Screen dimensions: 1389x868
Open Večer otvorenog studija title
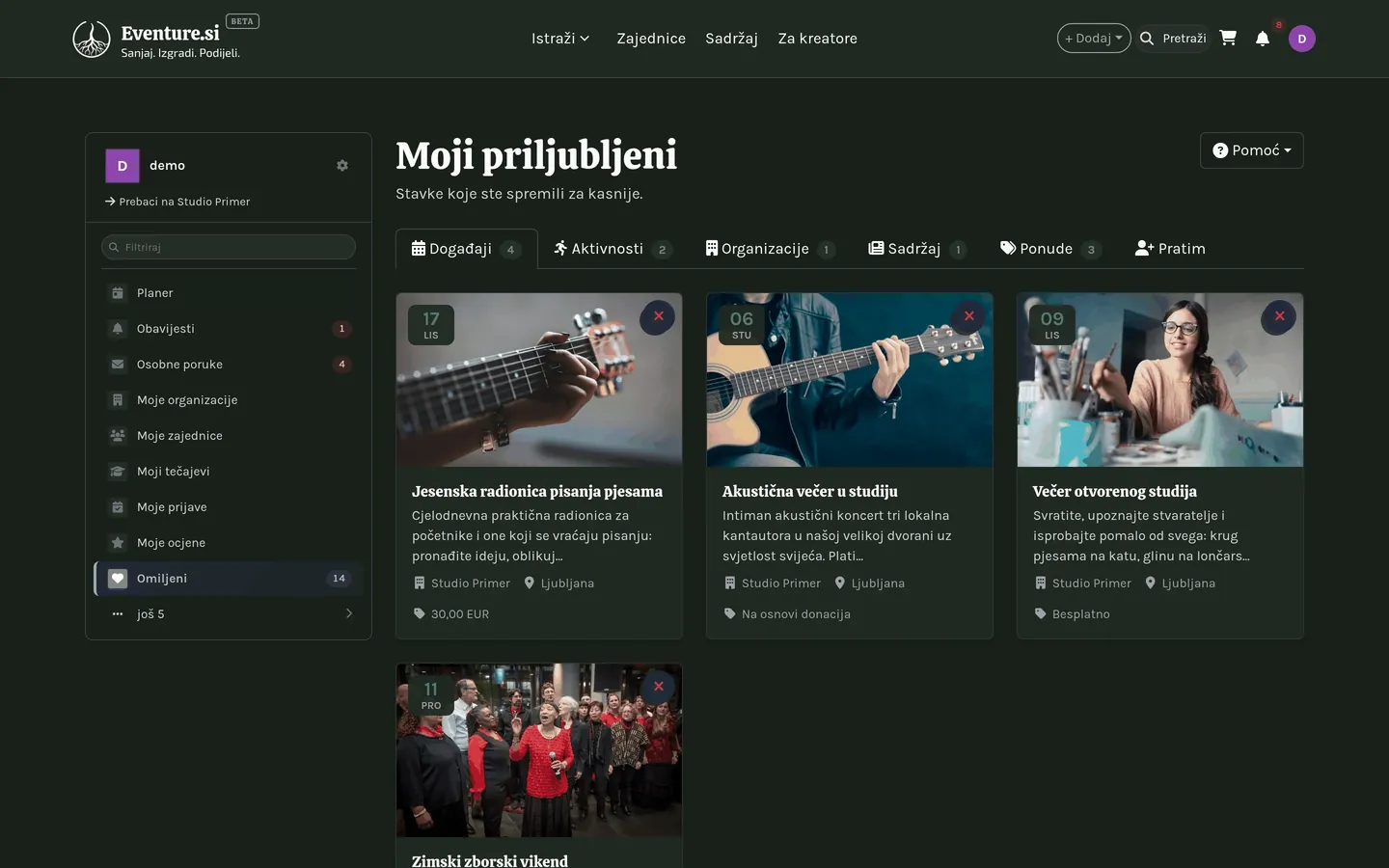pyautogui.click(x=1115, y=491)
